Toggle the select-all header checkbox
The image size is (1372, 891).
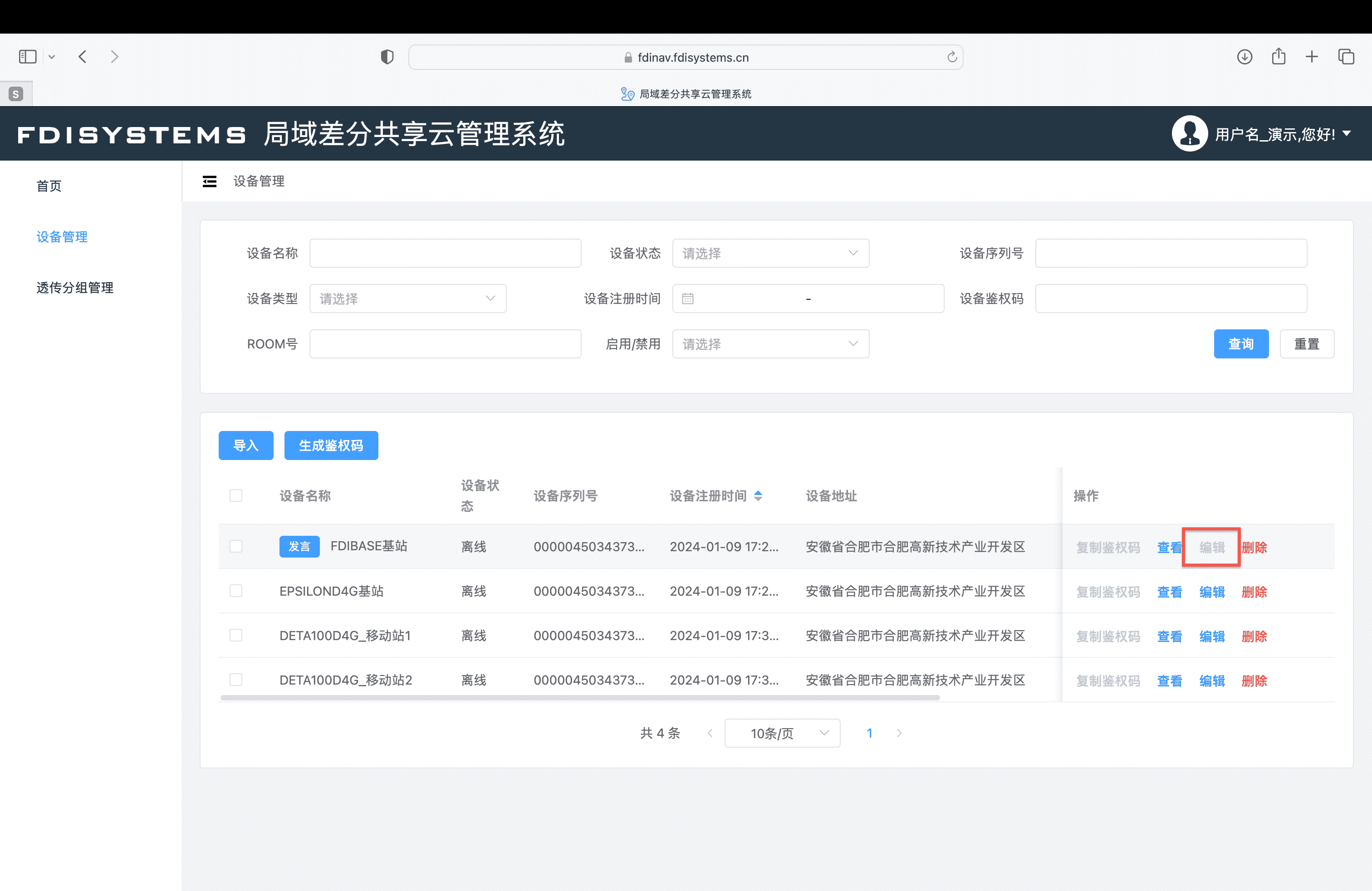point(236,496)
